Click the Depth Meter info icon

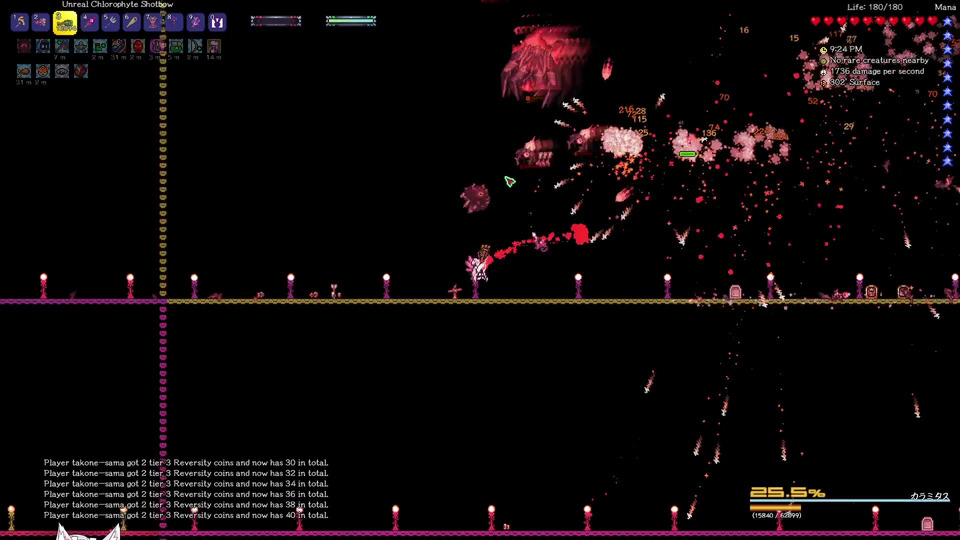click(x=823, y=83)
